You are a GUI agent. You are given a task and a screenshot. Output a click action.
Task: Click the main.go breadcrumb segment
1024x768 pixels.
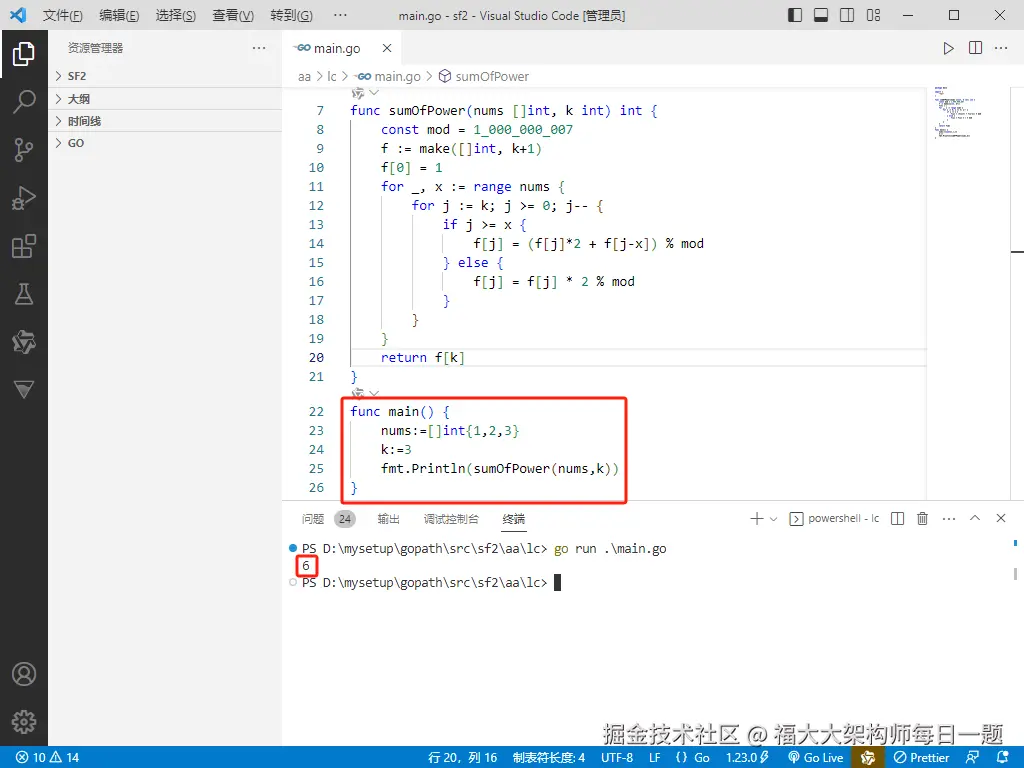[x=389, y=76]
